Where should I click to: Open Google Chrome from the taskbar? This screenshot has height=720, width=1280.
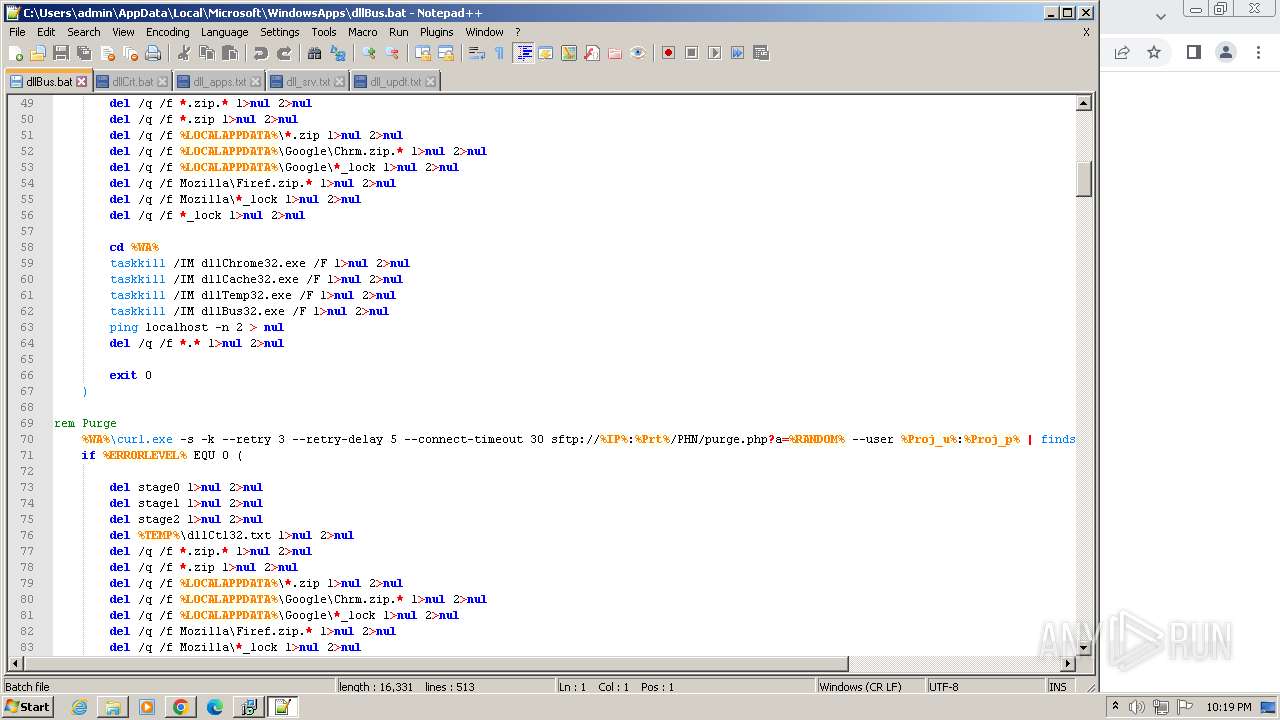tap(180, 707)
